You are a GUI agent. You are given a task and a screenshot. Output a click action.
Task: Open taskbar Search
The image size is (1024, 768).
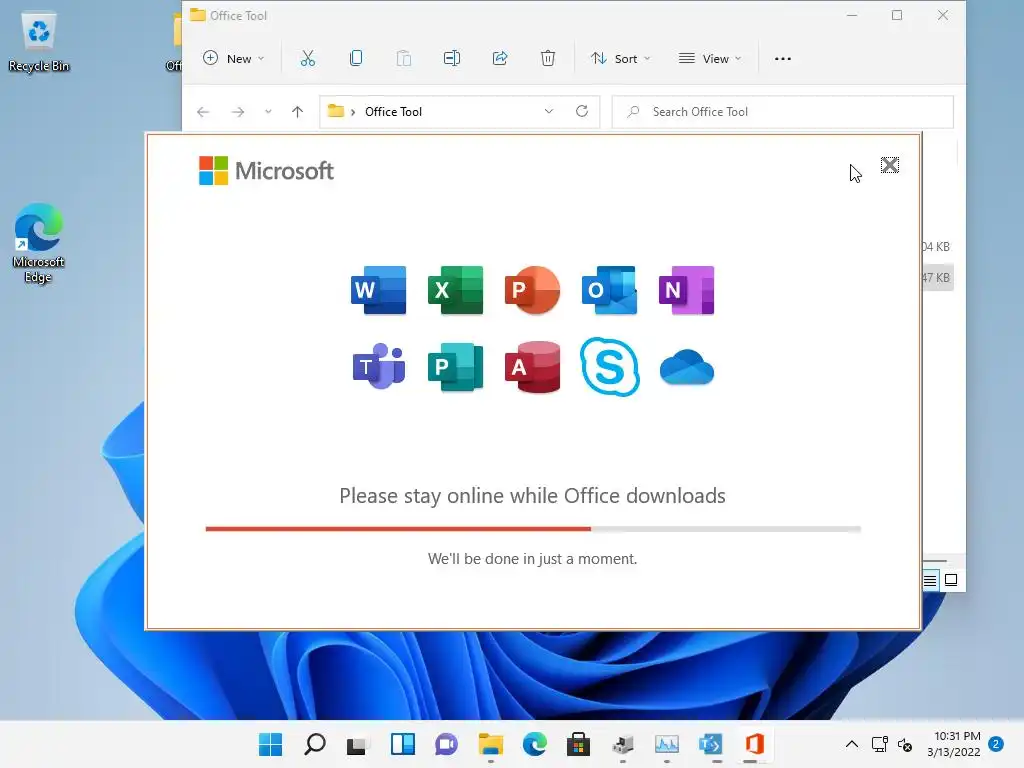[315, 744]
